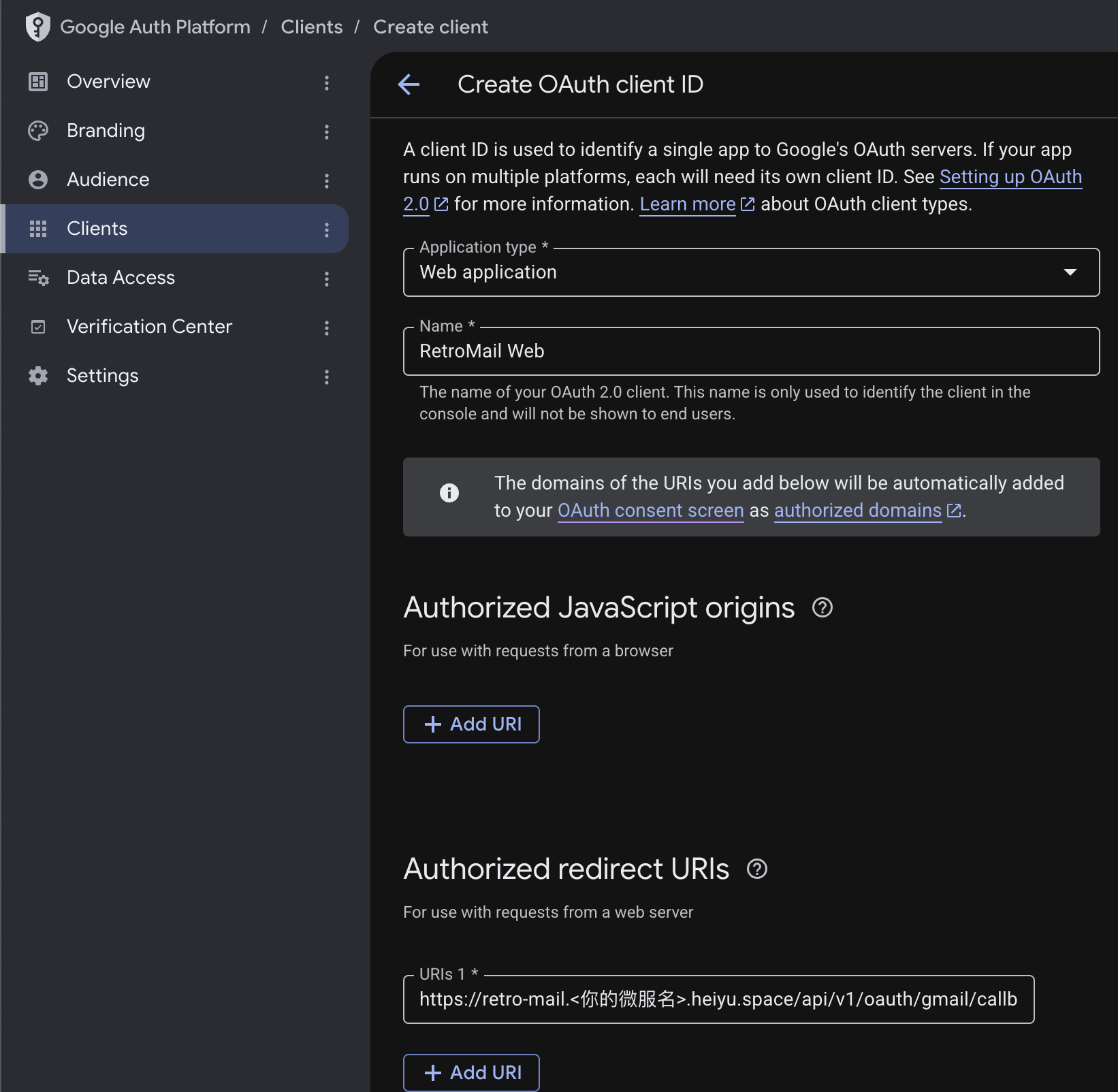Screen dimensions: 1118x1092
Task: Open Settings in the sidebar
Action: coord(102,376)
